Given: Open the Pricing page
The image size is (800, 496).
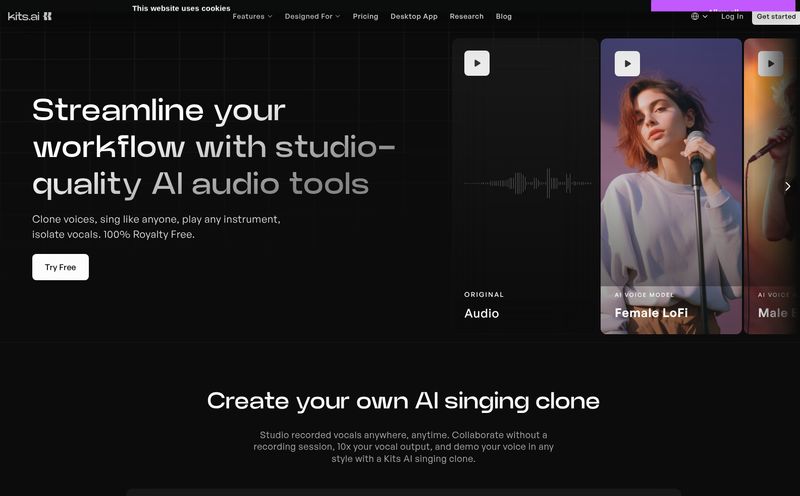Looking at the screenshot, I should click(365, 16).
